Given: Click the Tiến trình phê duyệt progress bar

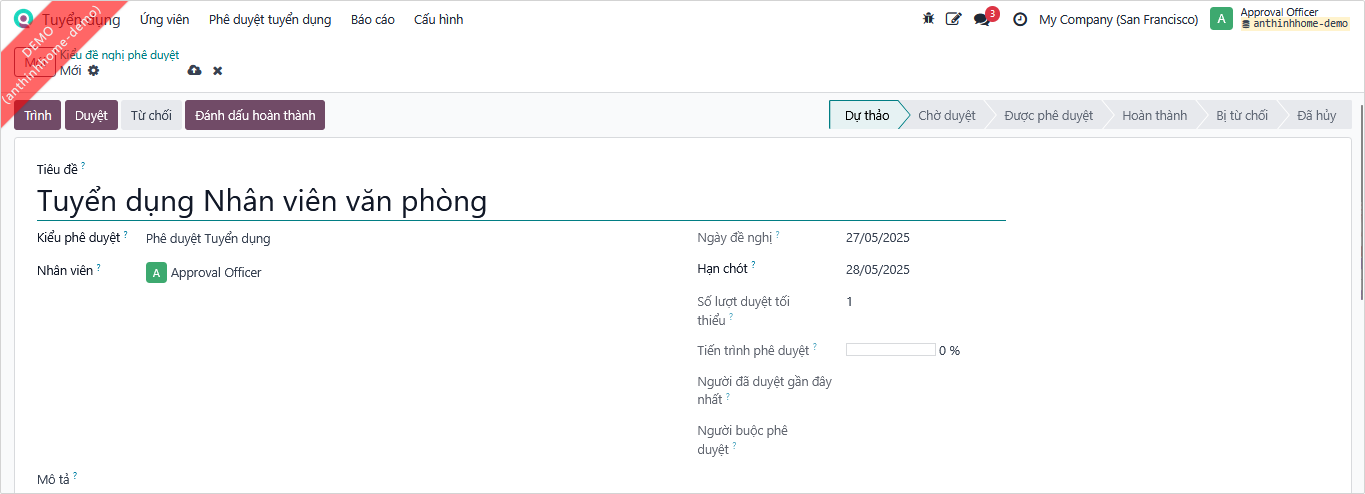Looking at the screenshot, I should pos(890,350).
